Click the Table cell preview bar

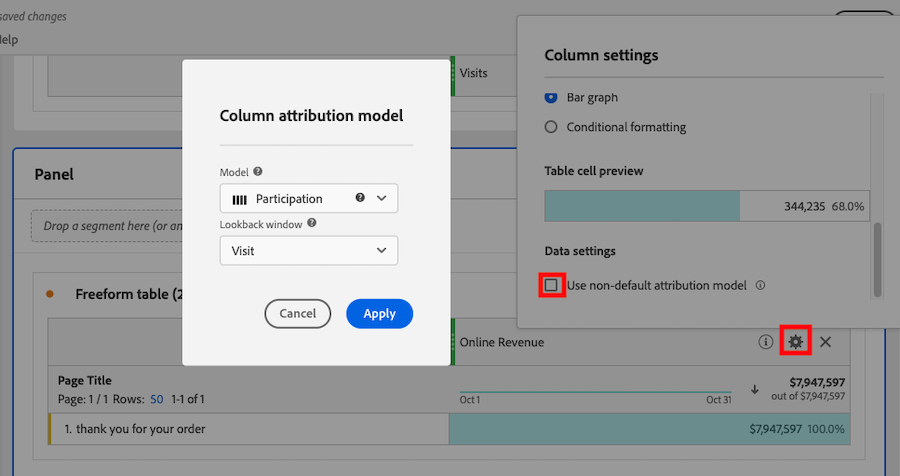[x=707, y=206]
